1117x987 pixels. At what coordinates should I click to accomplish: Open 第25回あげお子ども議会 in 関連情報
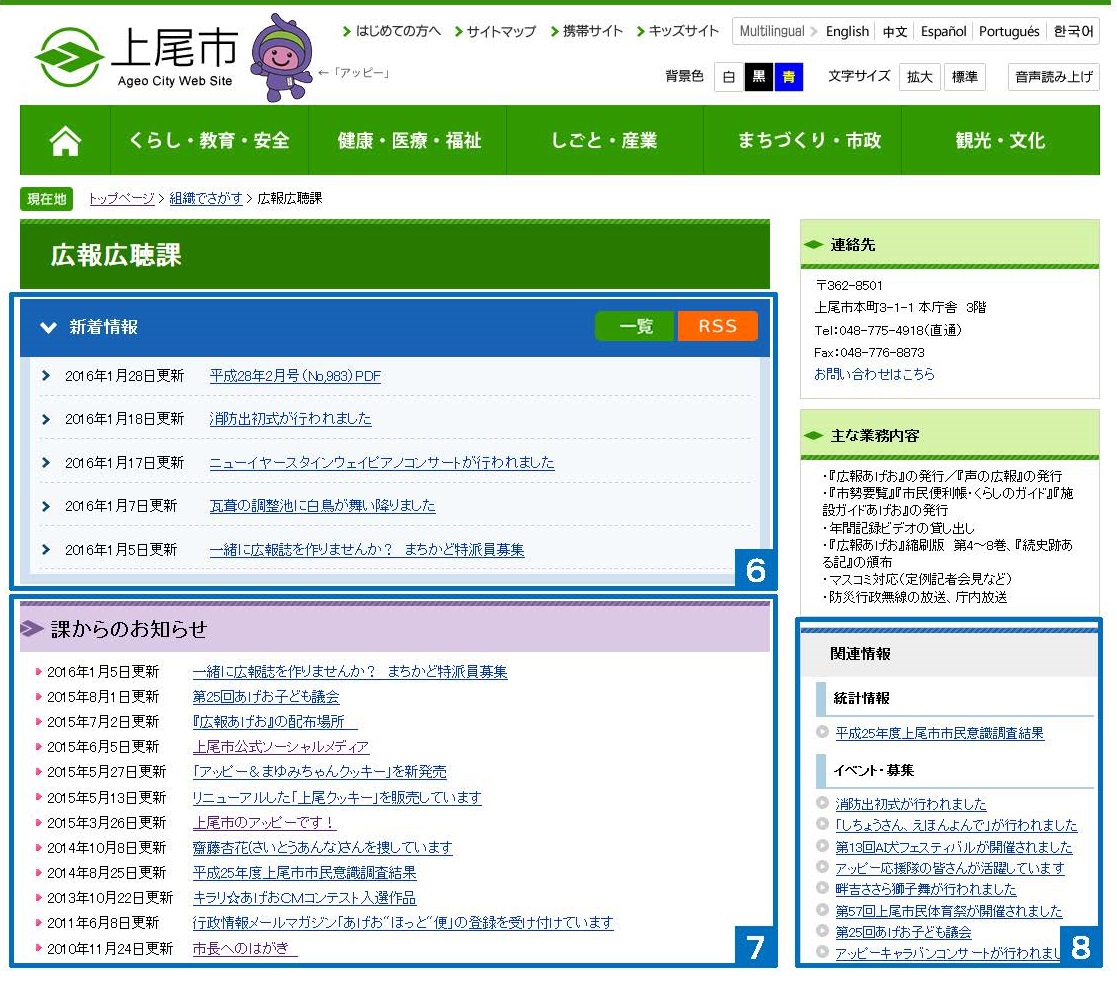tap(903, 932)
